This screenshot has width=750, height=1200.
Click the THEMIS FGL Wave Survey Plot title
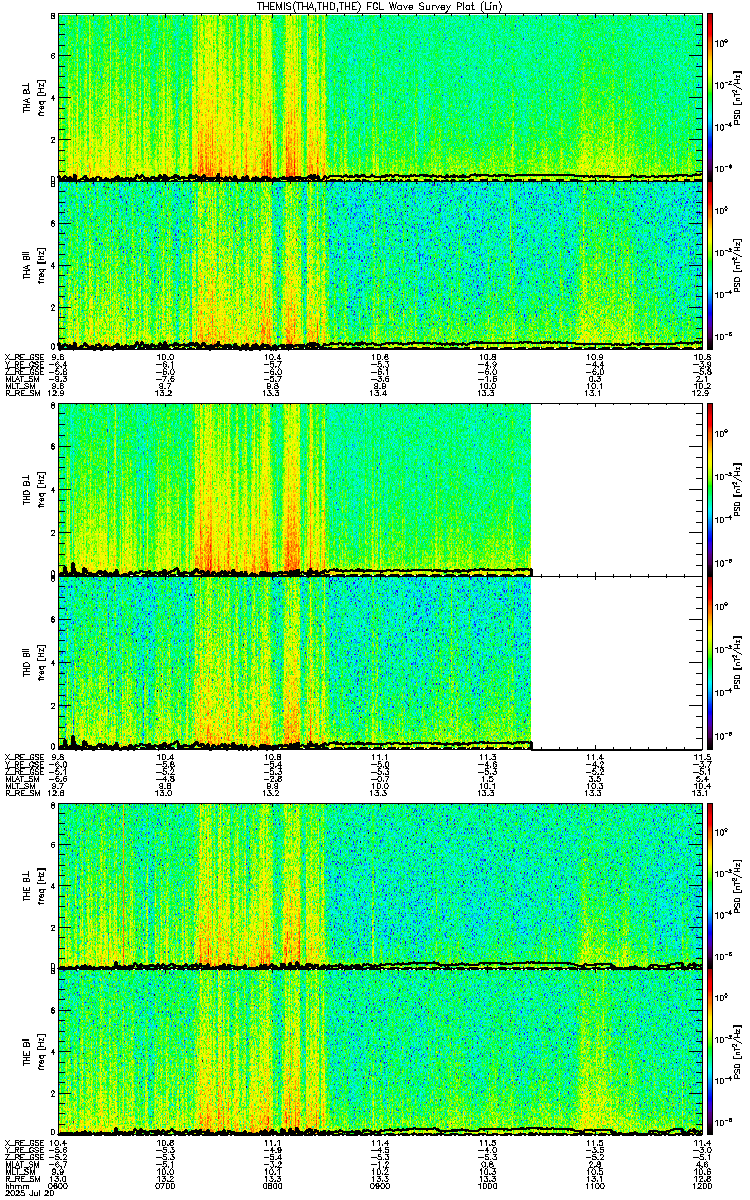376,6
